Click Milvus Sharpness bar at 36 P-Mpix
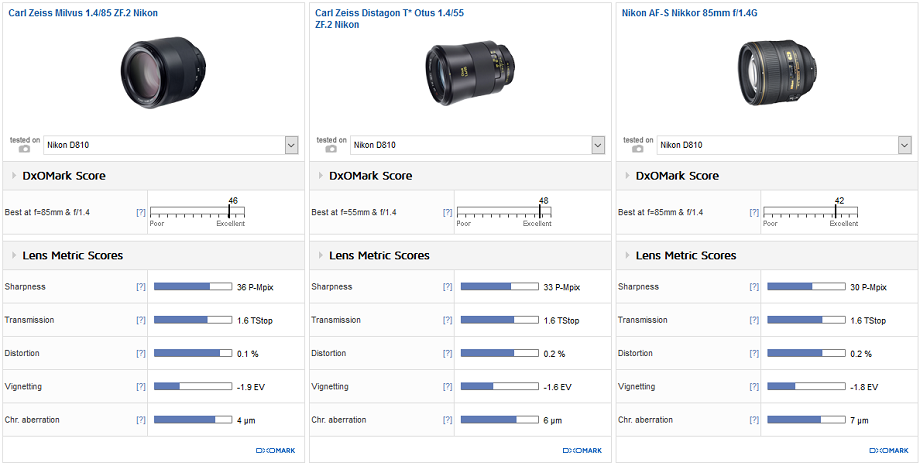The image size is (920, 466). [192, 287]
